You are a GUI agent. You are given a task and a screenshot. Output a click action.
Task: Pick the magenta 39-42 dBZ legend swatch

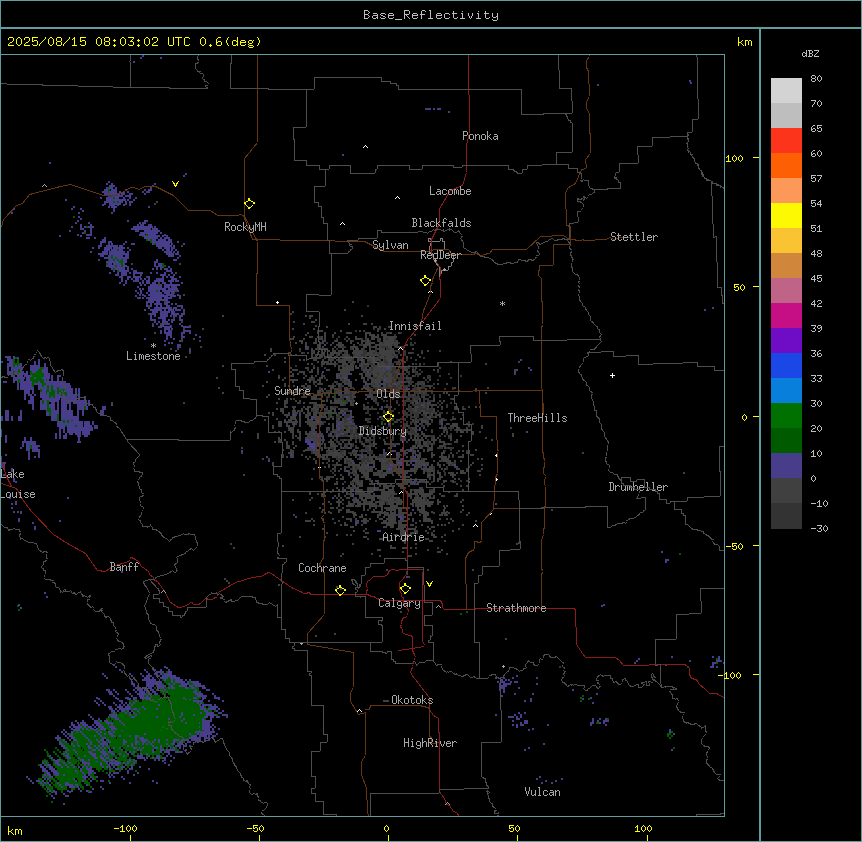click(786, 315)
